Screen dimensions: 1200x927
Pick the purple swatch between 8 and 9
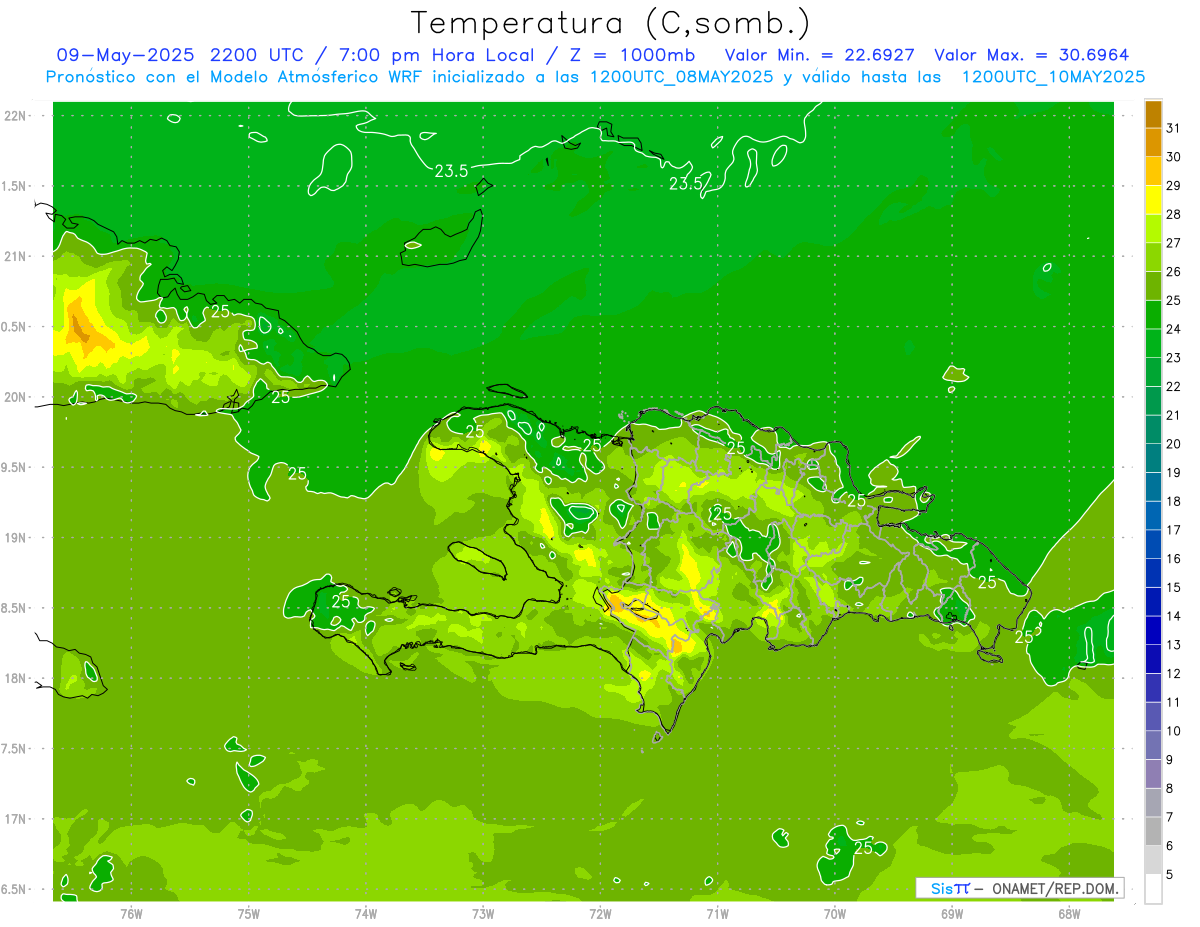coord(1153,774)
